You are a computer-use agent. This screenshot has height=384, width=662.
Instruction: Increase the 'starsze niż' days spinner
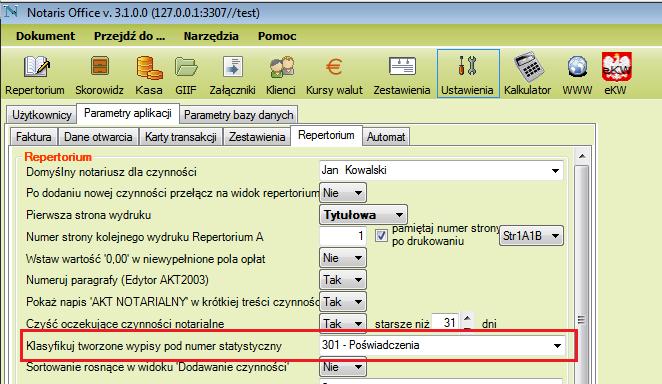467,318
